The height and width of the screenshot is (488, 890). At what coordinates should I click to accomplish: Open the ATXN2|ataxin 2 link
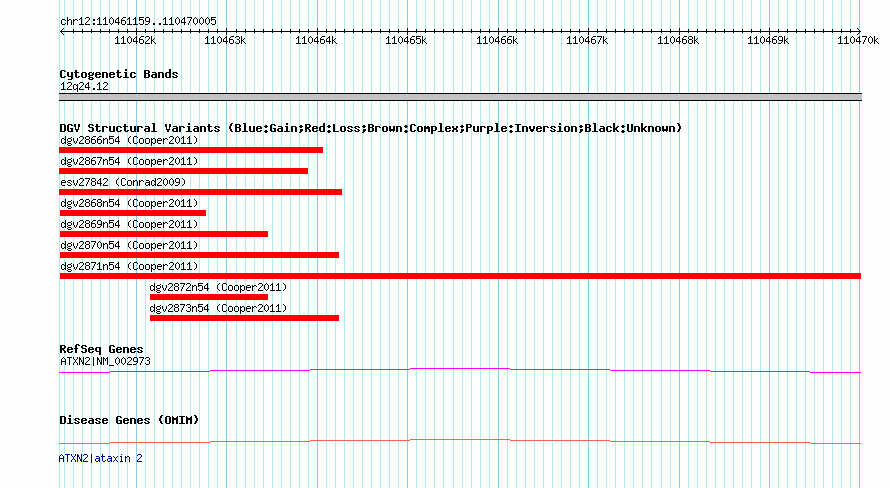(x=100, y=458)
